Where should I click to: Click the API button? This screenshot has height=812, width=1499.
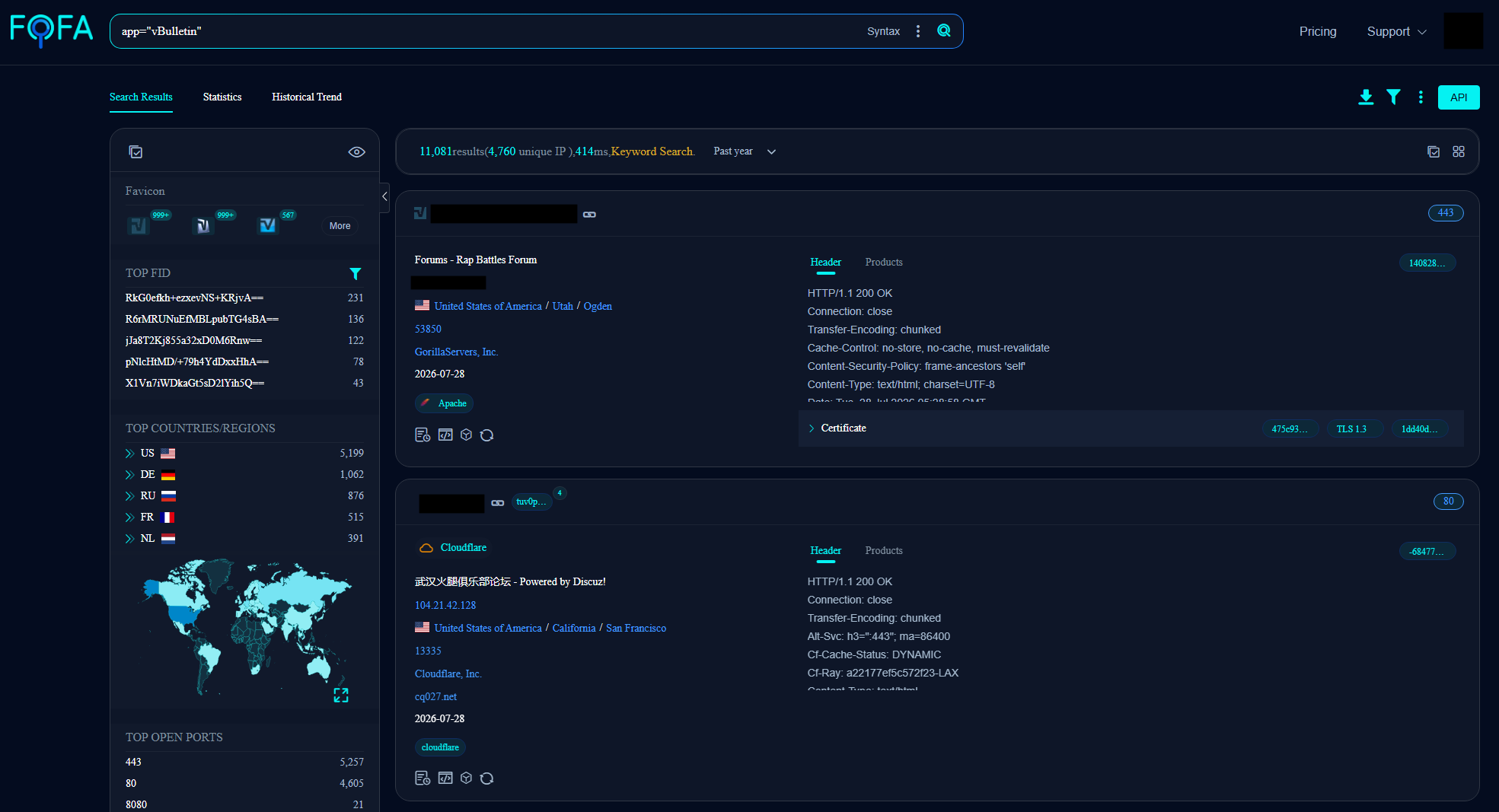[1459, 97]
